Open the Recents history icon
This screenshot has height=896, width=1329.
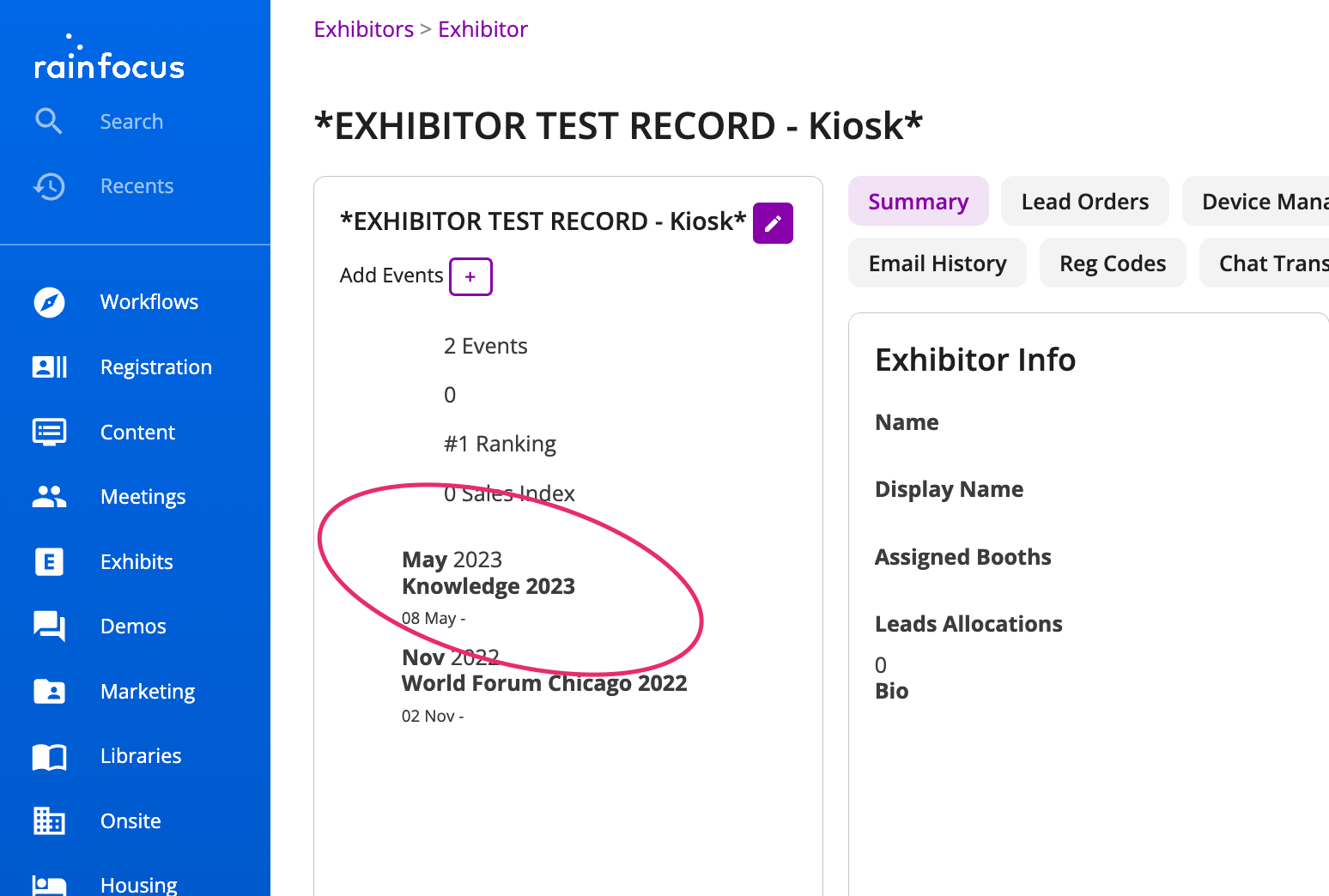(x=49, y=186)
